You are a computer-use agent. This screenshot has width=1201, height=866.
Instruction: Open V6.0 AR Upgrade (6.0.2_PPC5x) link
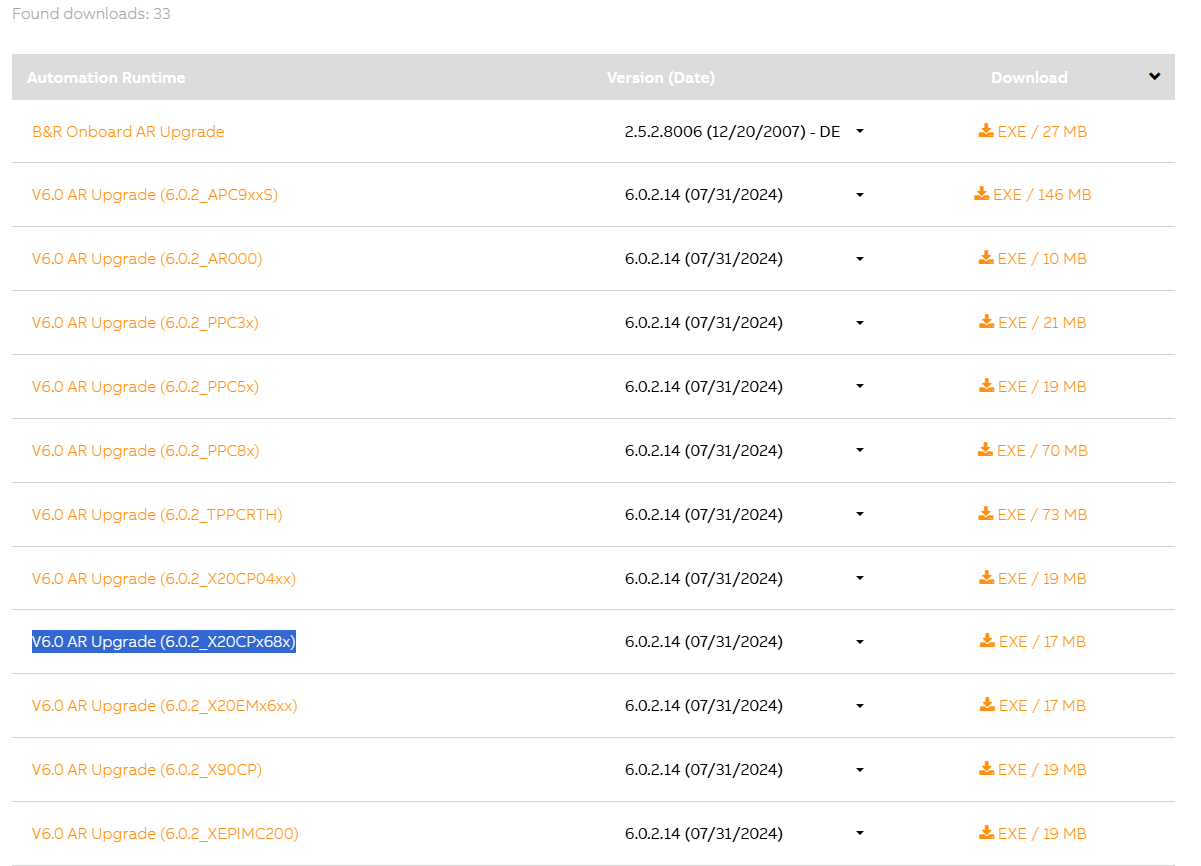[x=145, y=386]
